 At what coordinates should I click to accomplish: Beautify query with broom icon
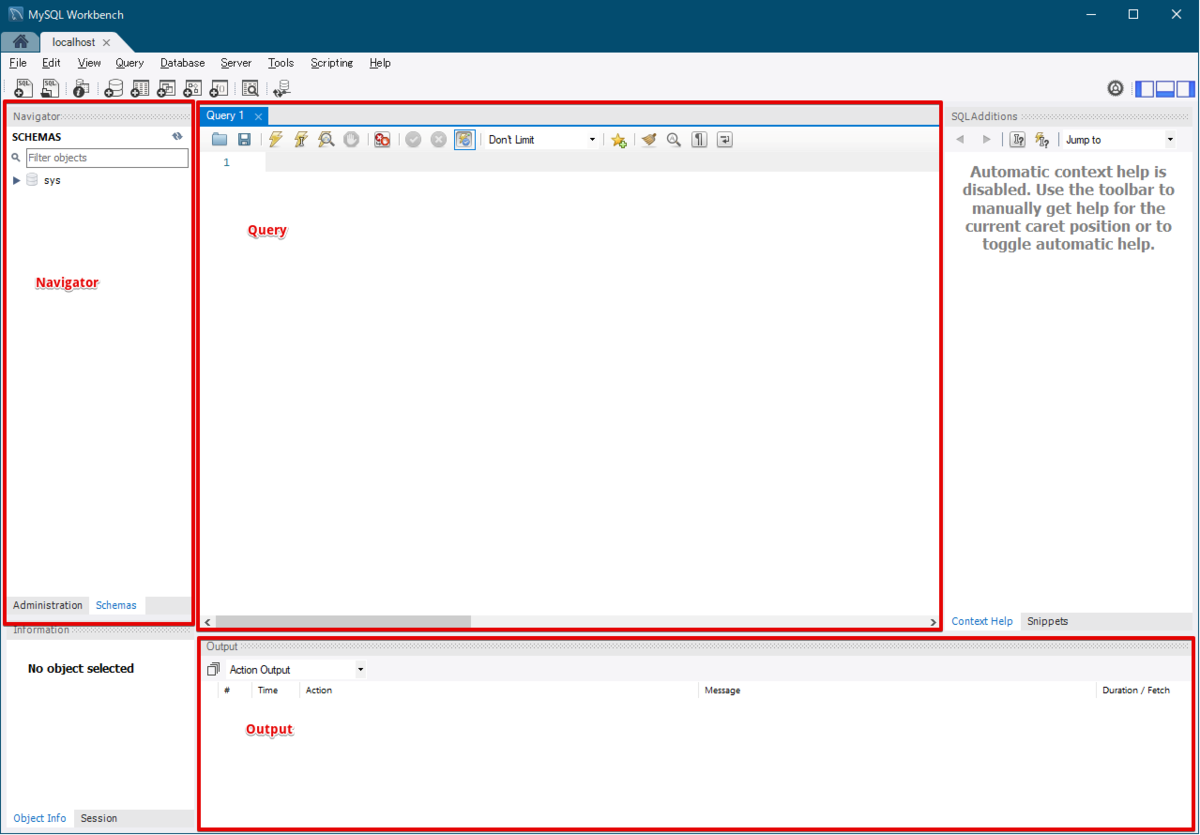pos(649,140)
